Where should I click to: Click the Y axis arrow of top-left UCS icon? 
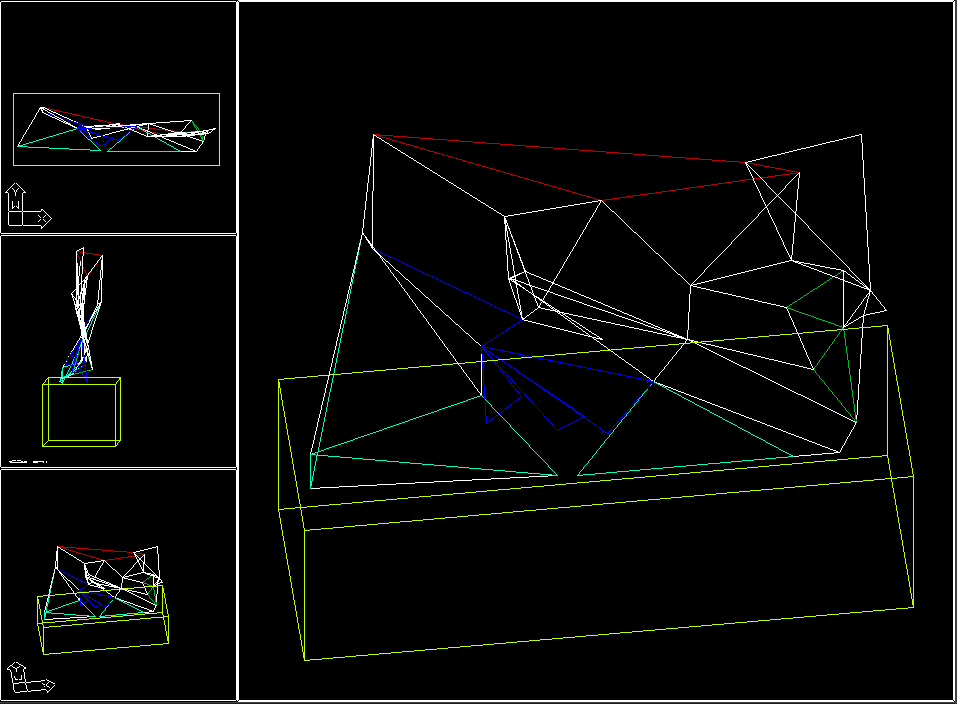coord(14,190)
